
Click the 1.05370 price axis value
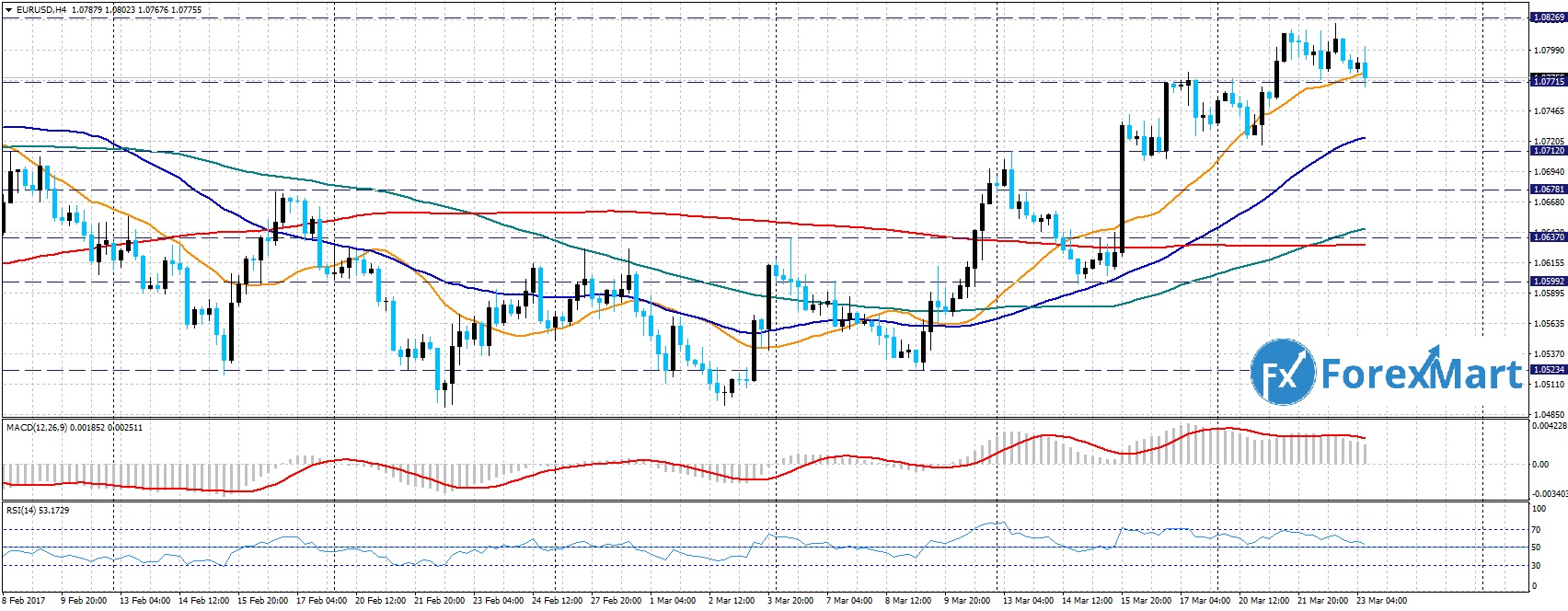tap(1547, 354)
